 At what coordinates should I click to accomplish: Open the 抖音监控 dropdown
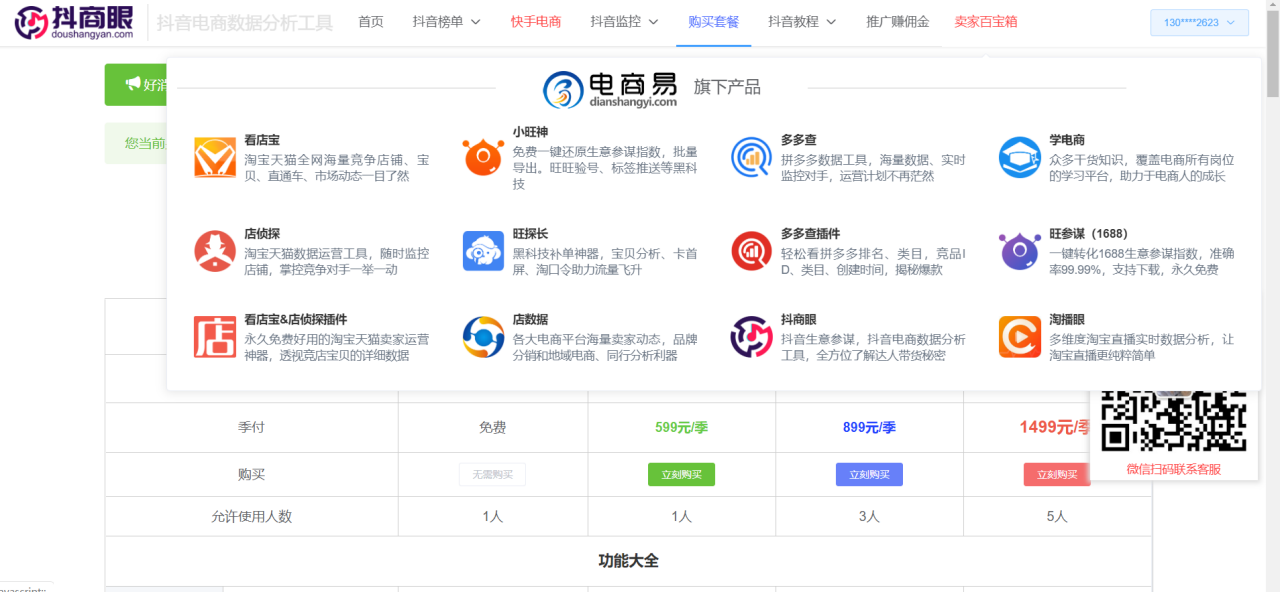click(x=623, y=22)
